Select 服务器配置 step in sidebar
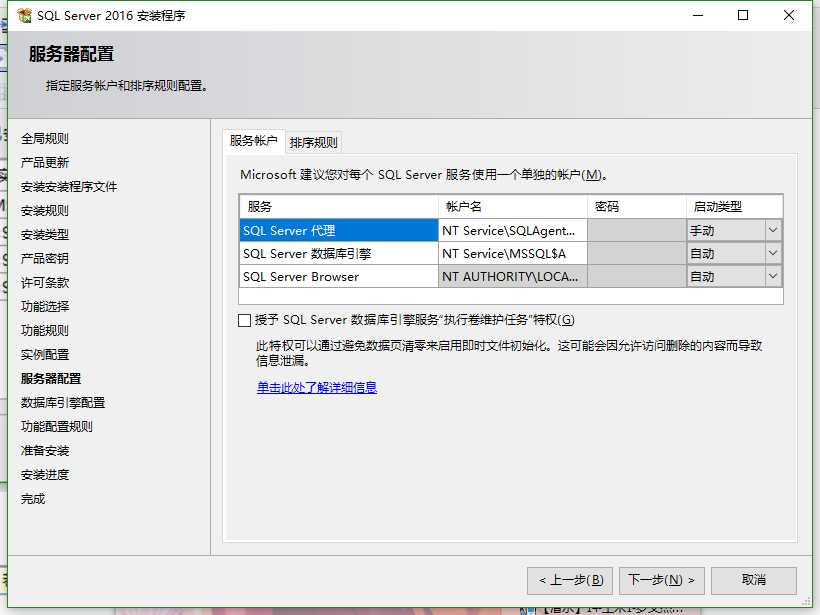The width and height of the screenshot is (820, 615). coord(51,379)
